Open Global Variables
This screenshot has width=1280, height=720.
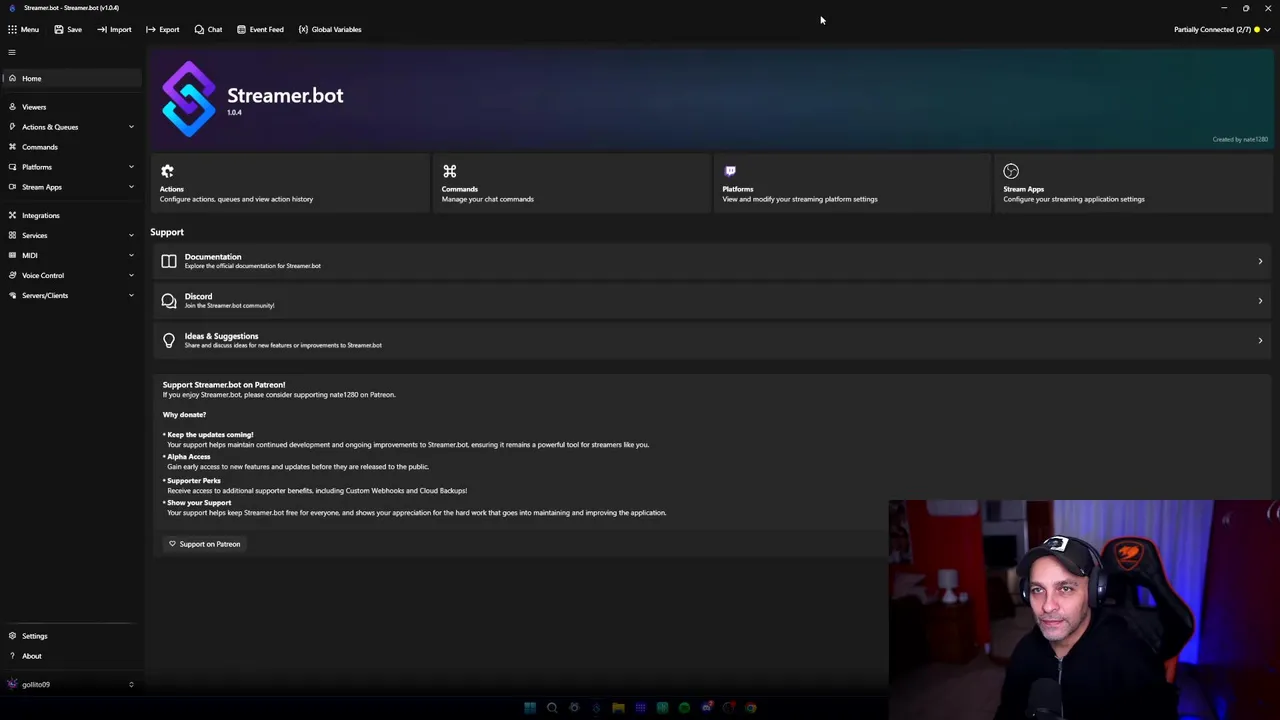pyautogui.click(x=330, y=29)
